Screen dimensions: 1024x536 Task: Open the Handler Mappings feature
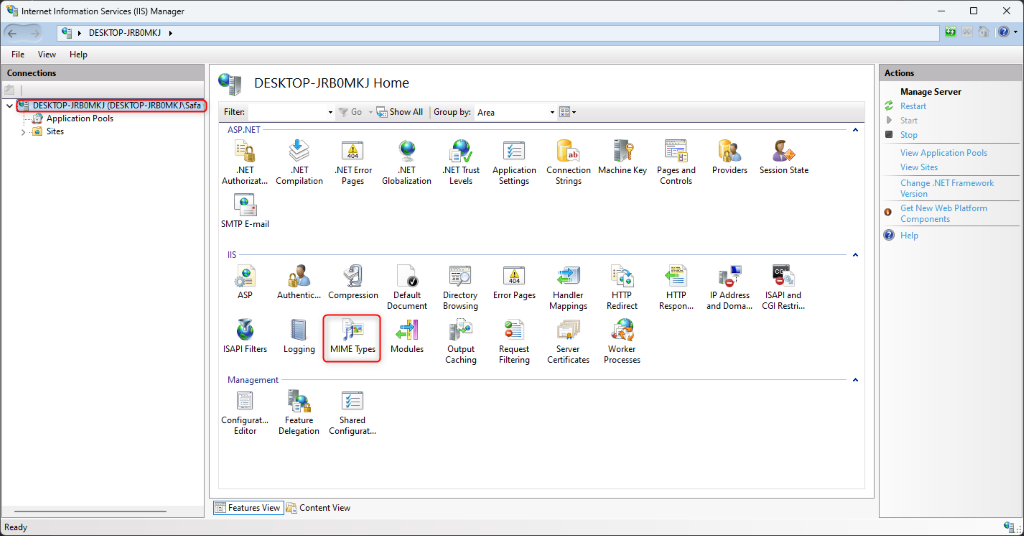click(x=568, y=288)
